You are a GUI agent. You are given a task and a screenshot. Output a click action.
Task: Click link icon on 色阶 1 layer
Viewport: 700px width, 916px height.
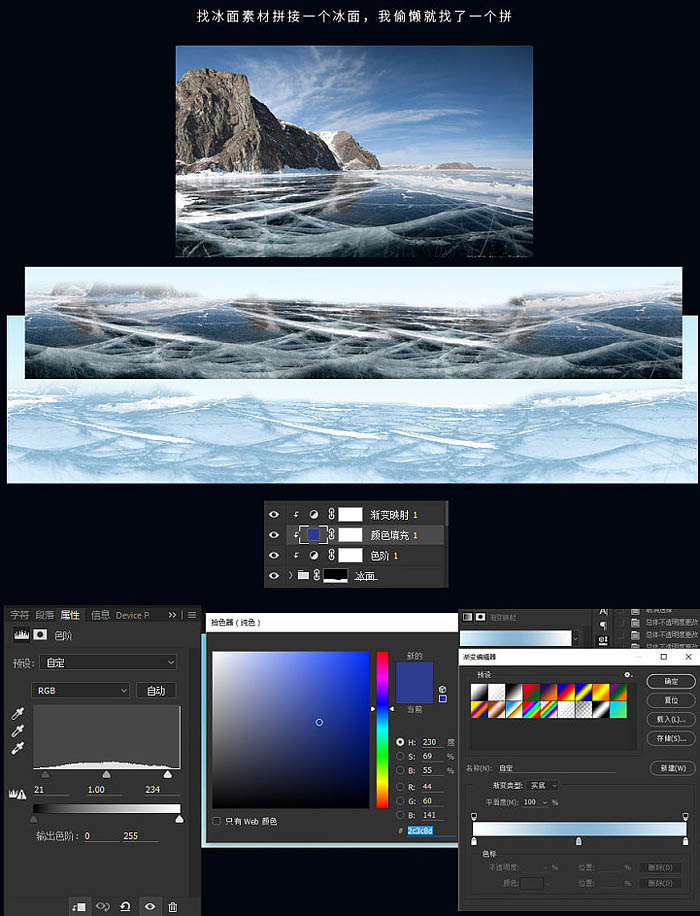pos(331,555)
